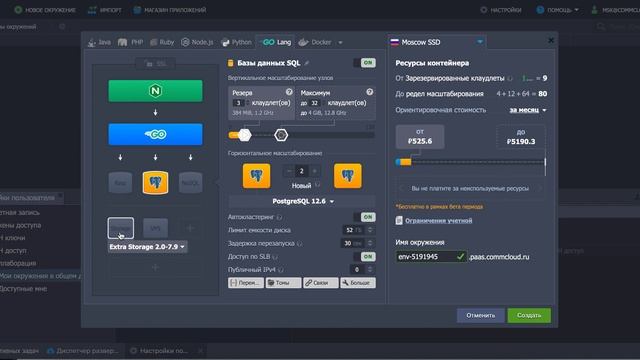
Task: Switch to the Ruby tab
Action: point(162,42)
